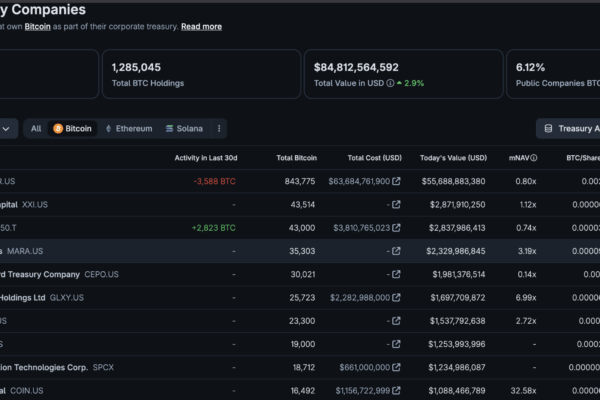Switch to the Solana filter tab
Image resolution: width=600 pixels, height=400 pixels.
pos(184,129)
